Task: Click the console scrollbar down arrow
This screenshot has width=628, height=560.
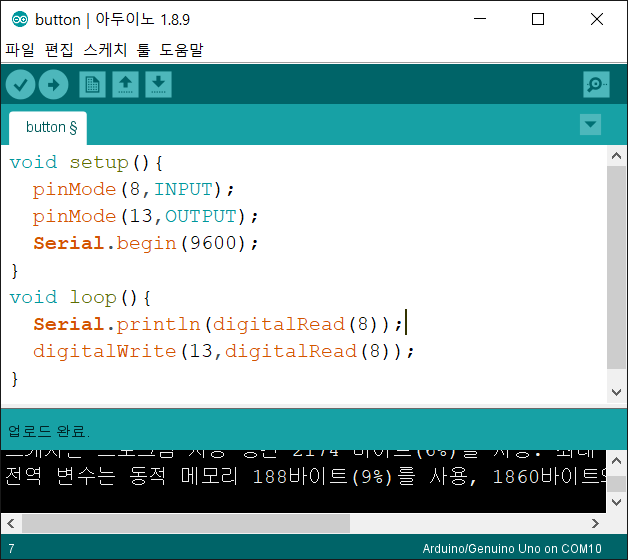Action: coord(617,502)
